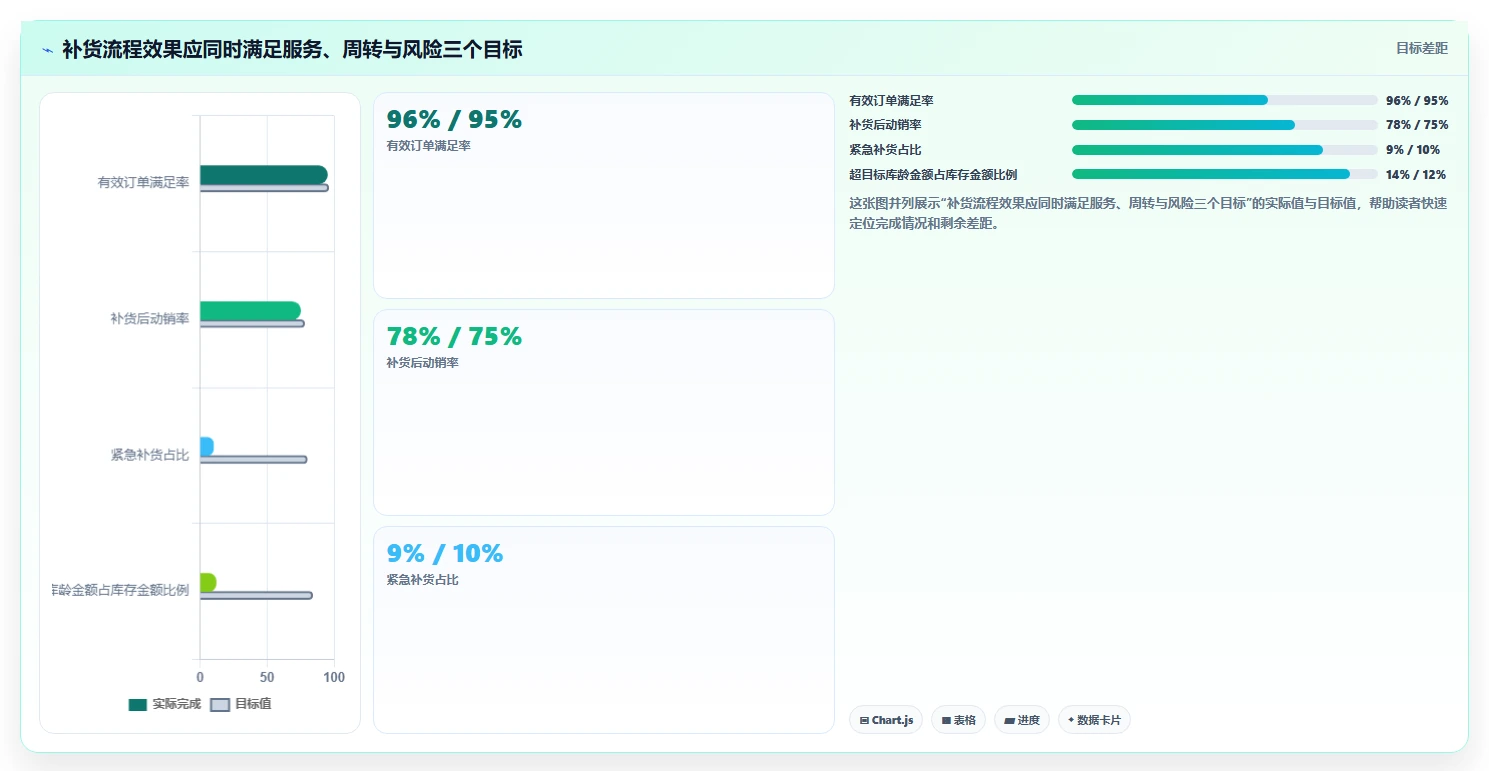1489x771 pixels.
Task: Click the lime green bottom actual bar in chart
Action: coord(208,582)
